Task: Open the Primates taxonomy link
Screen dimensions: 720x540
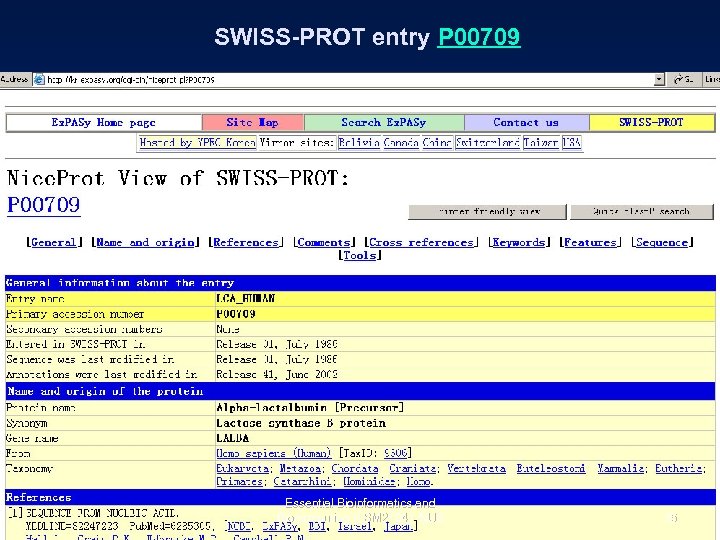Action: pos(239,482)
